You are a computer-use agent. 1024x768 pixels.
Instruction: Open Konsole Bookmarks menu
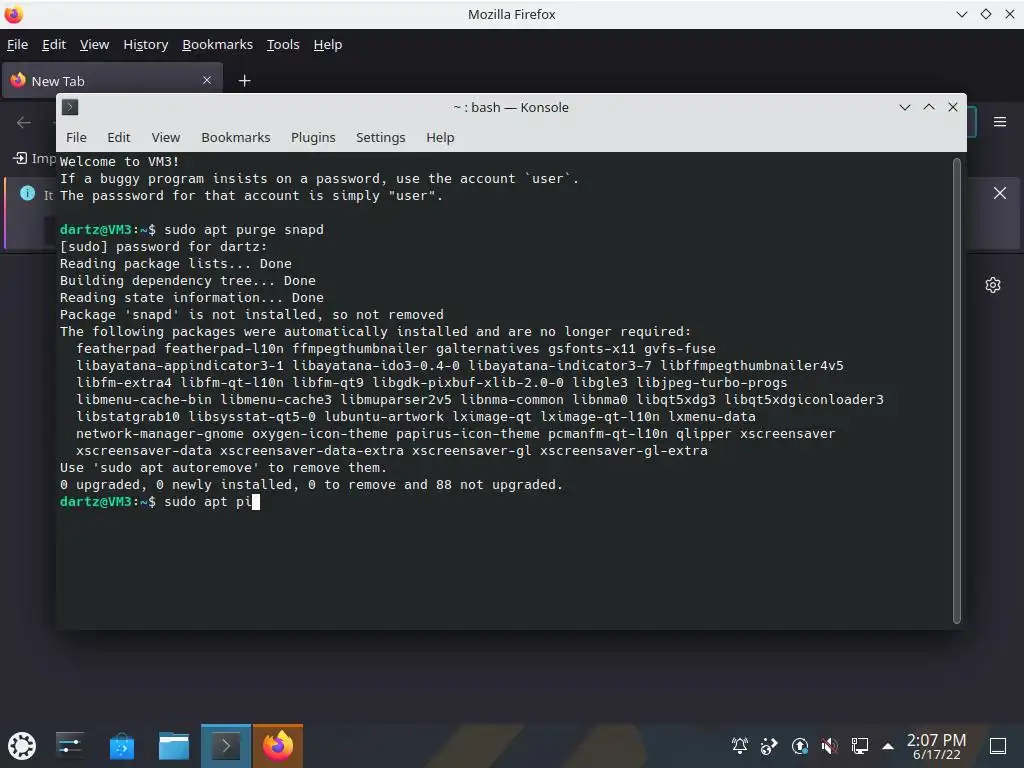(236, 138)
